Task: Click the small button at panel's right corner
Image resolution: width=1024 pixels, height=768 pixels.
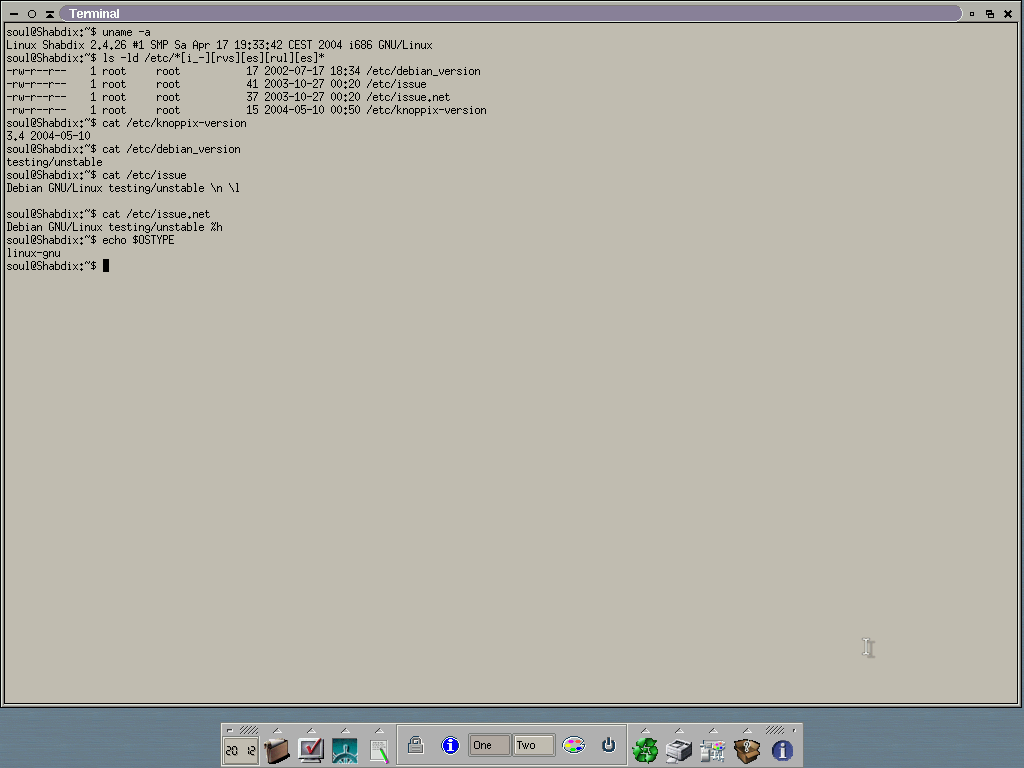Action: coord(794,730)
